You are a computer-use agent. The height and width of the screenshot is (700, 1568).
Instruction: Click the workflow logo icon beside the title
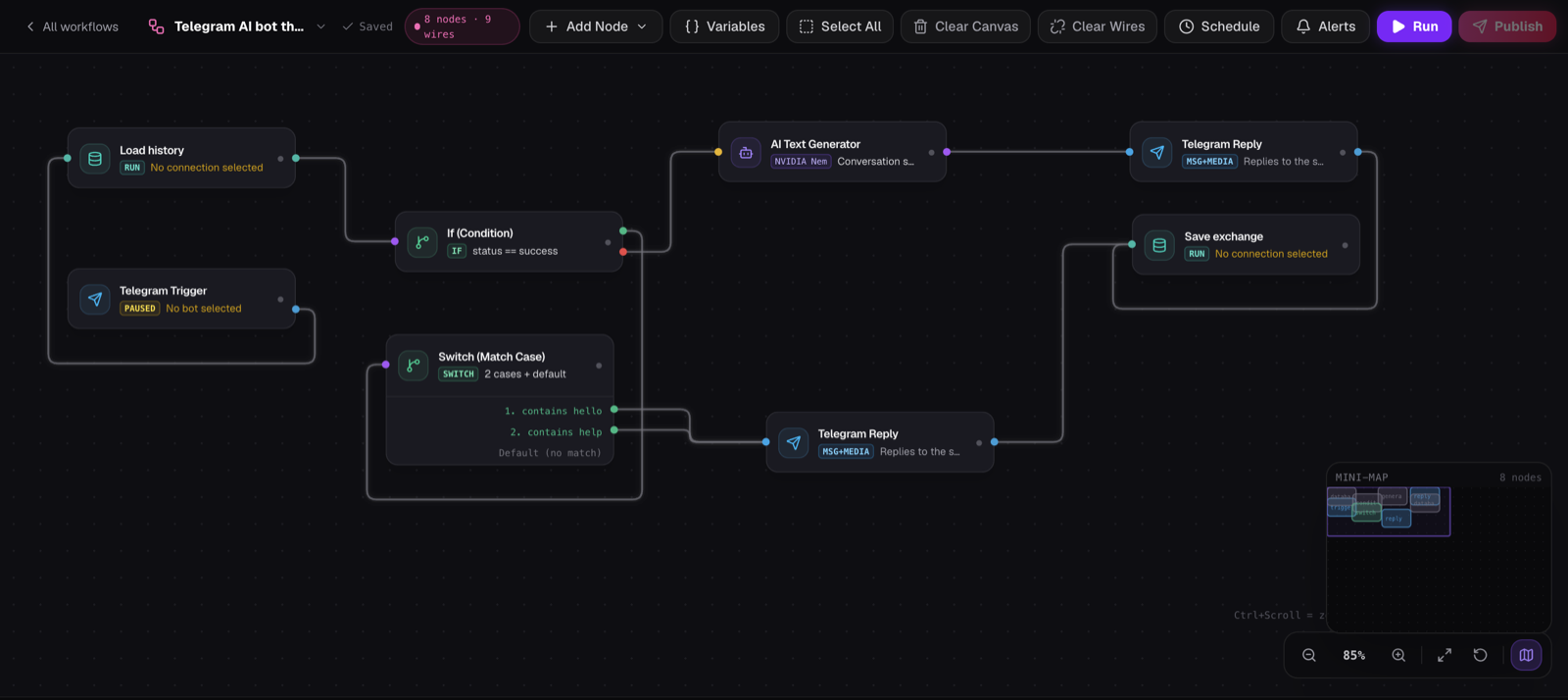pos(156,26)
